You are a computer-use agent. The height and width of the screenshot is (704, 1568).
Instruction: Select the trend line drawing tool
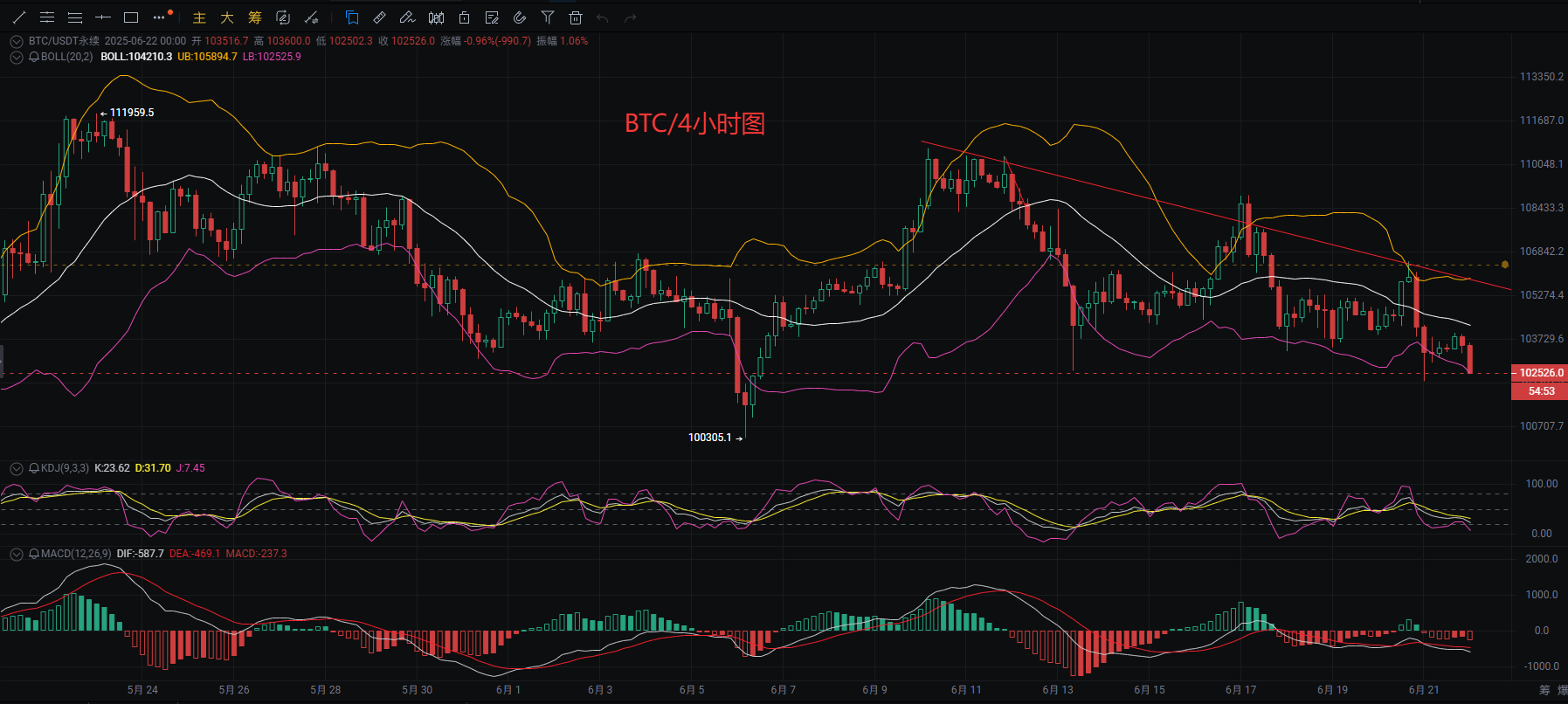[19, 17]
